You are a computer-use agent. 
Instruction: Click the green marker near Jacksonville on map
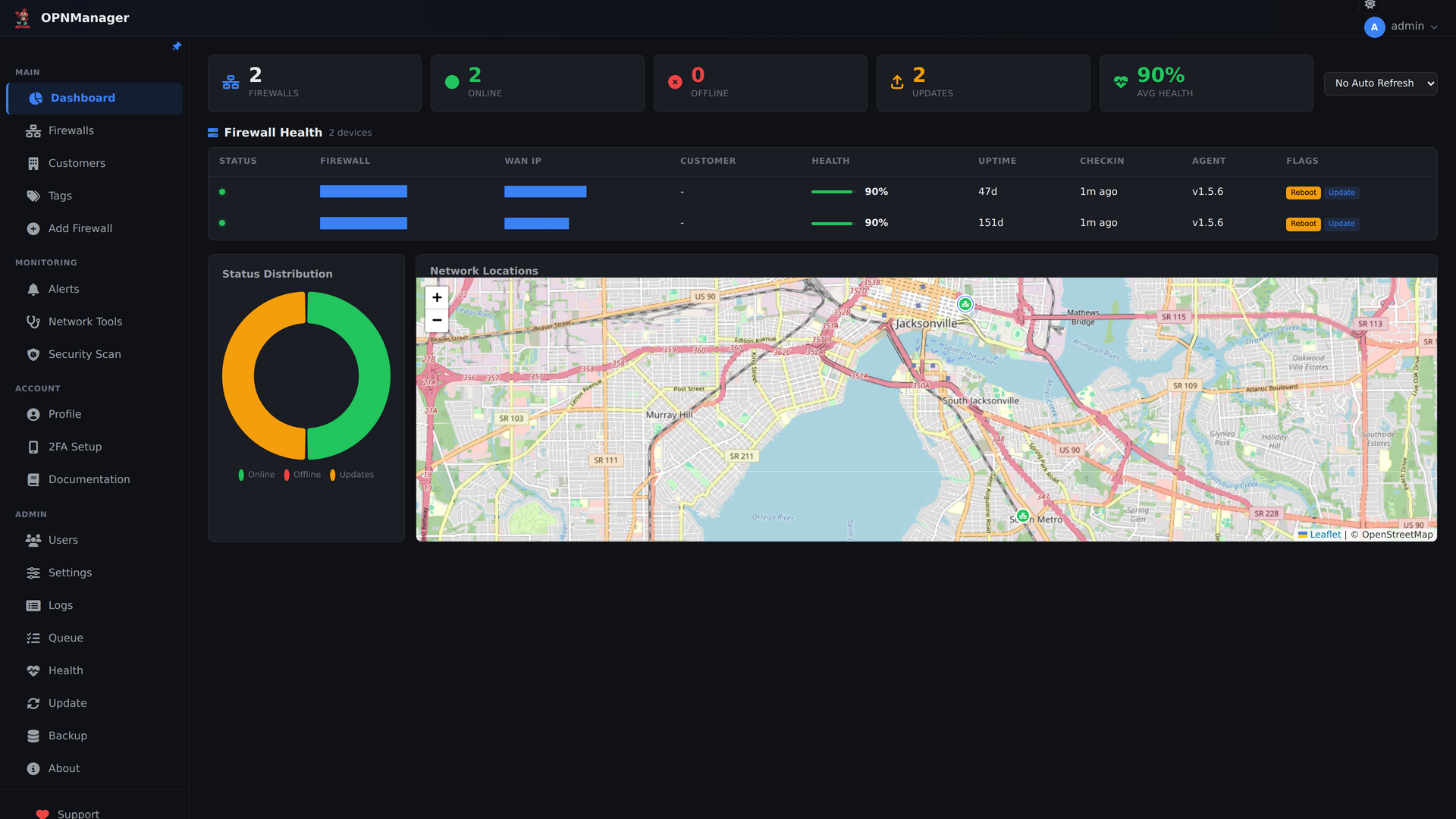pyautogui.click(x=965, y=304)
